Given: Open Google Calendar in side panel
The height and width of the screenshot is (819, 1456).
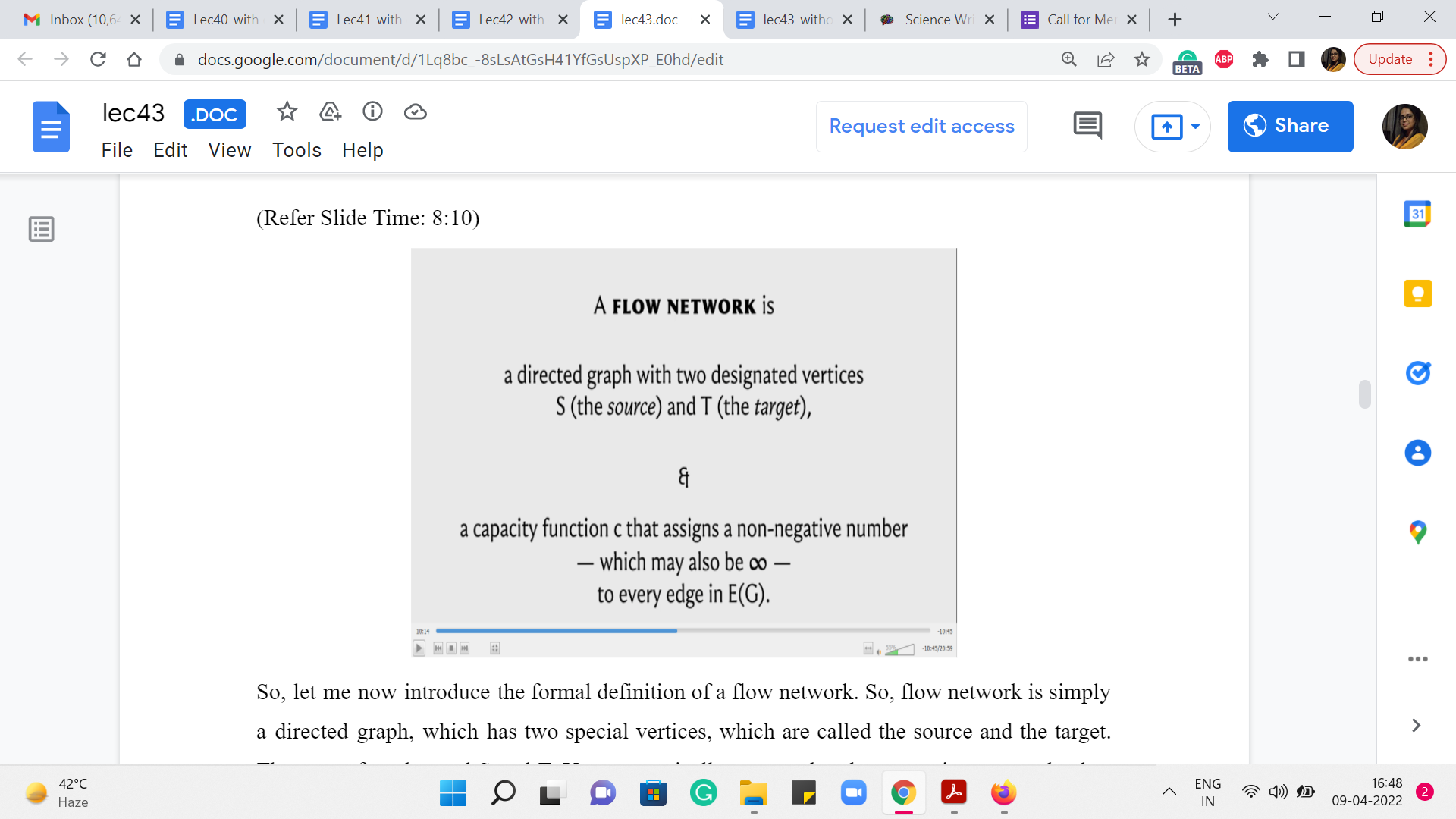Looking at the screenshot, I should pyautogui.click(x=1417, y=214).
